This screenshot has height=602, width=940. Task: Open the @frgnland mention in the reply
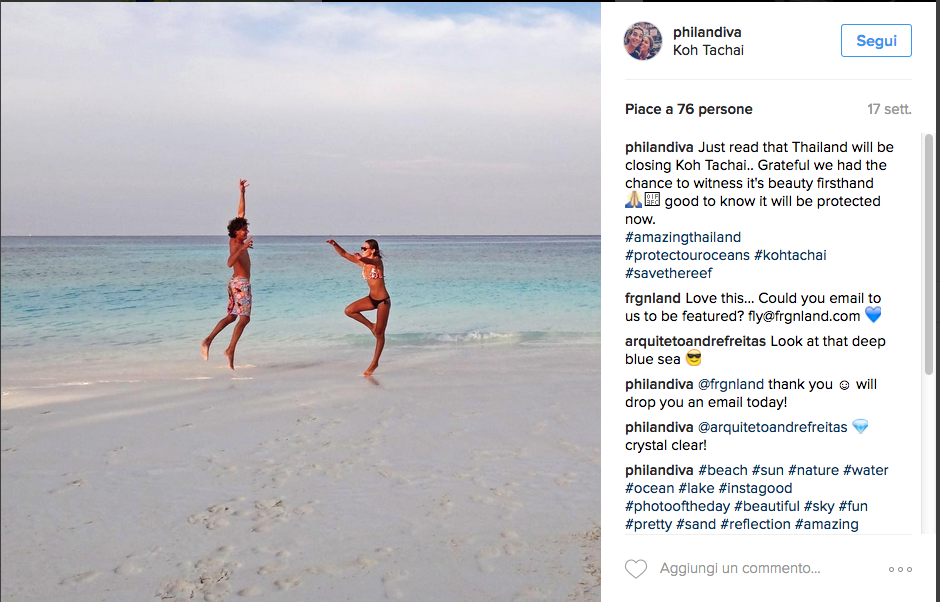click(x=731, y=384)
